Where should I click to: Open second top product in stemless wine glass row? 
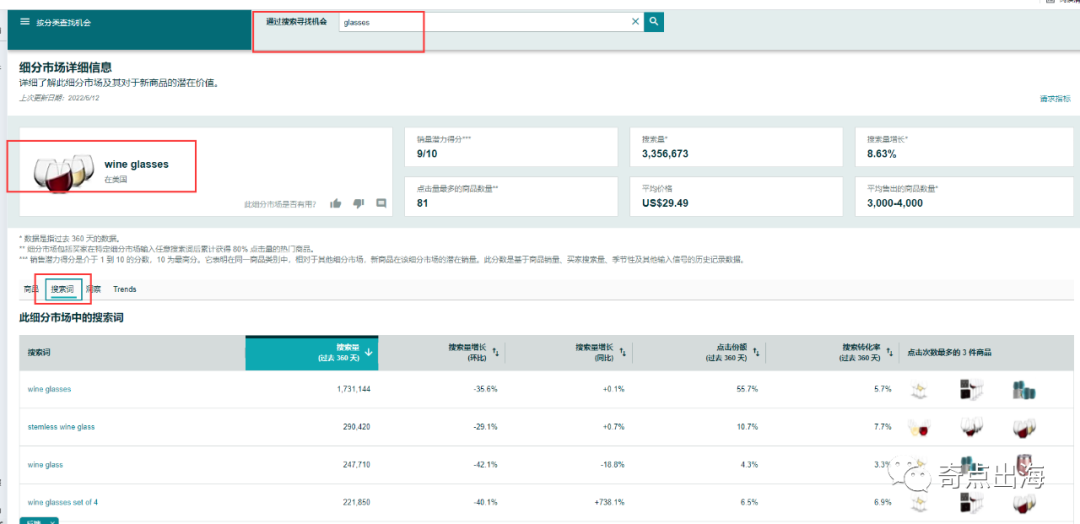970,428
